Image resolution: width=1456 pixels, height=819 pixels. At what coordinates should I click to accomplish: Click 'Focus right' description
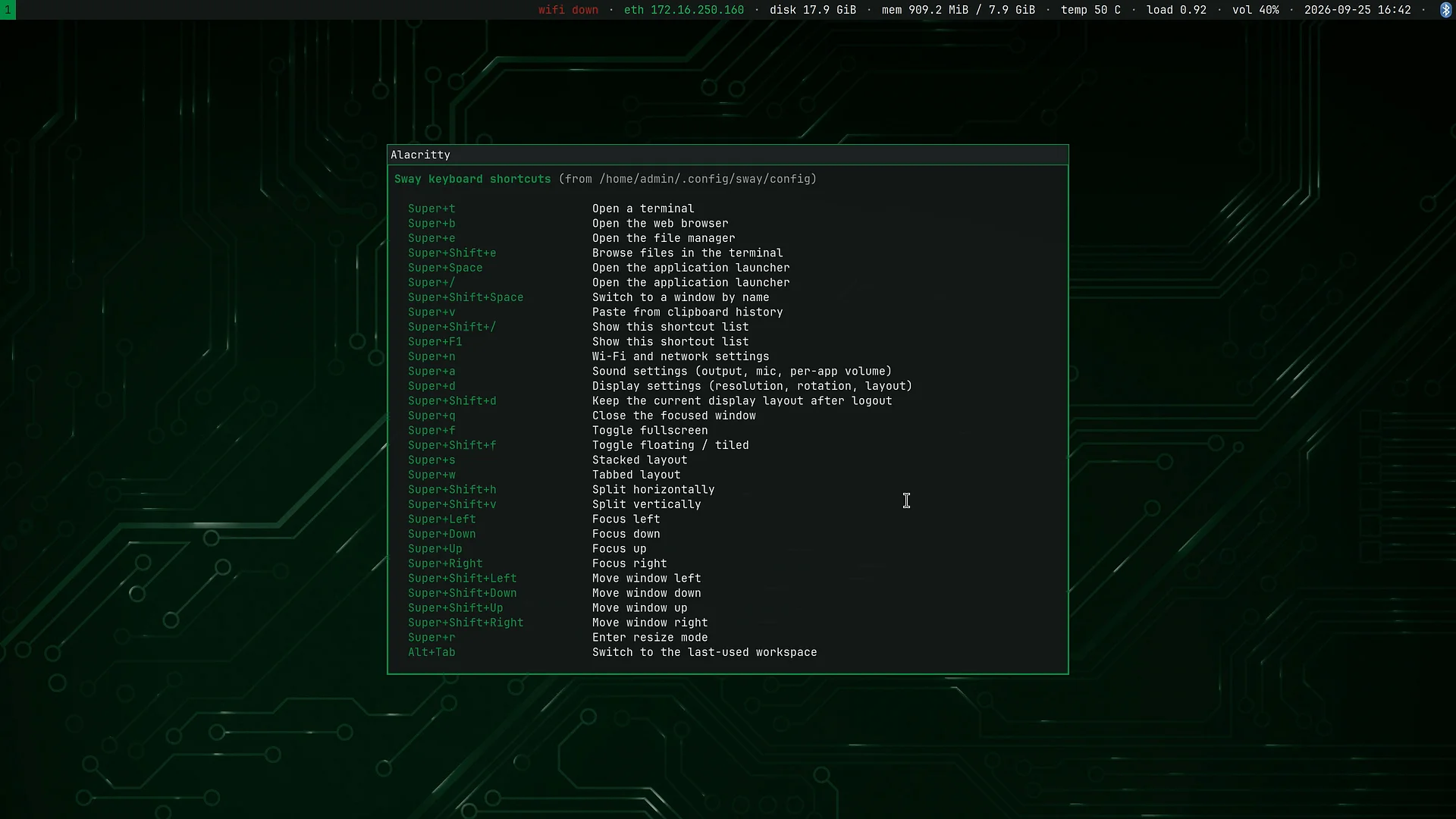tap(629, 563)
